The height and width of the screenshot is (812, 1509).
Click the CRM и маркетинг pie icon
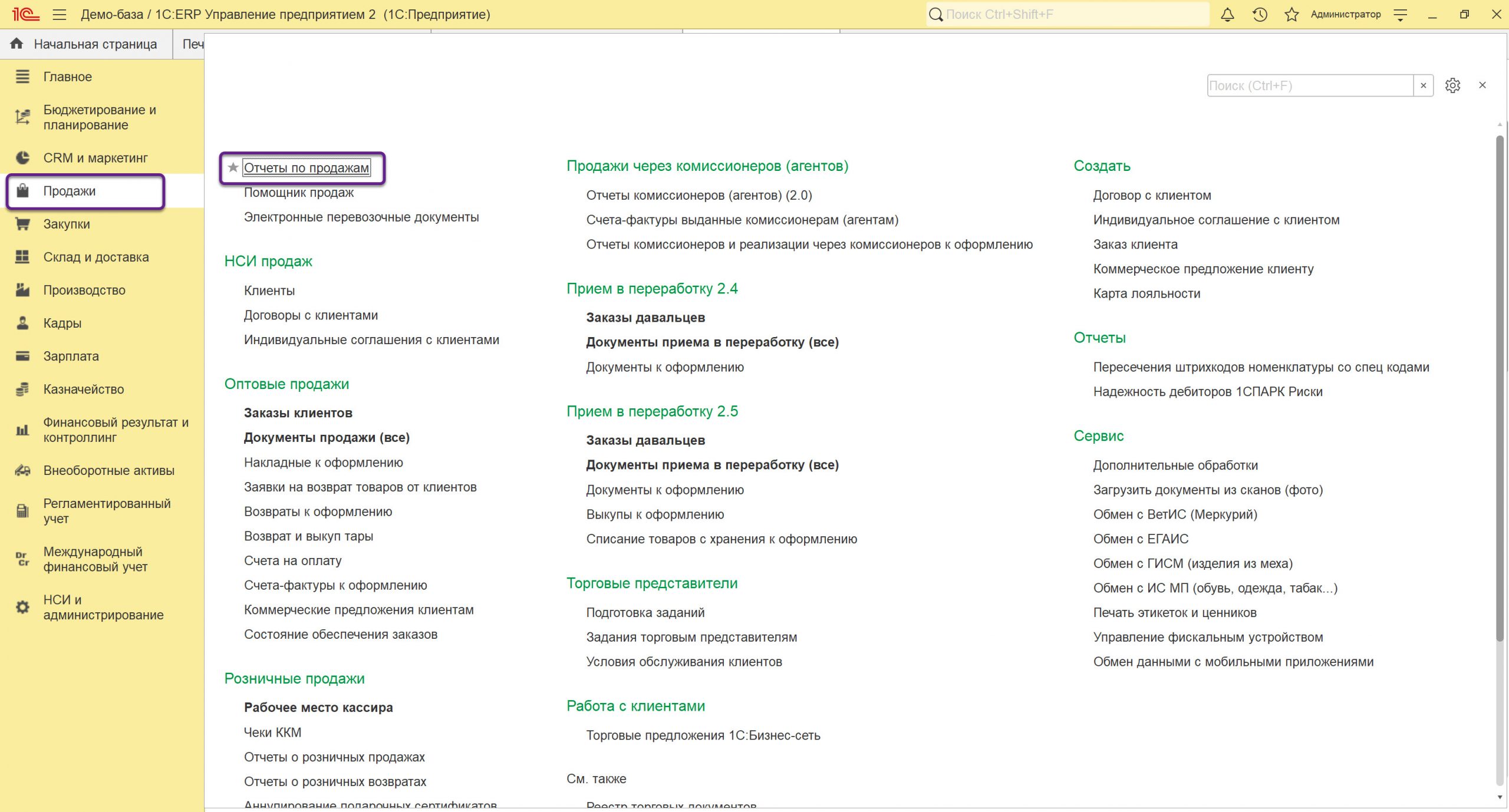(22, 158)
